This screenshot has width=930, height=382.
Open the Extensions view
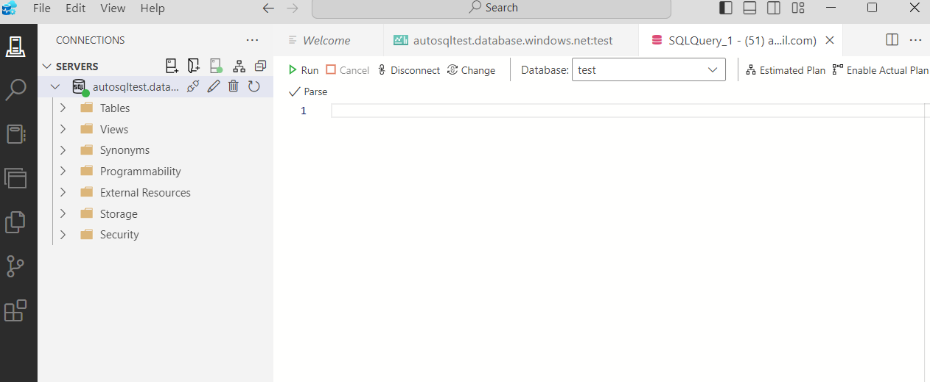coord(15,310)
